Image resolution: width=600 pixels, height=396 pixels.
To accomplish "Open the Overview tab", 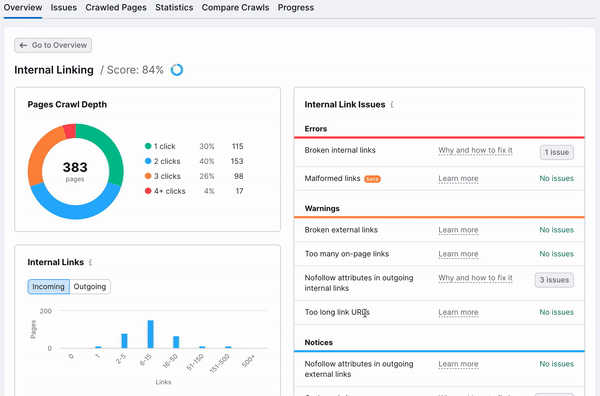I will 23,8.
